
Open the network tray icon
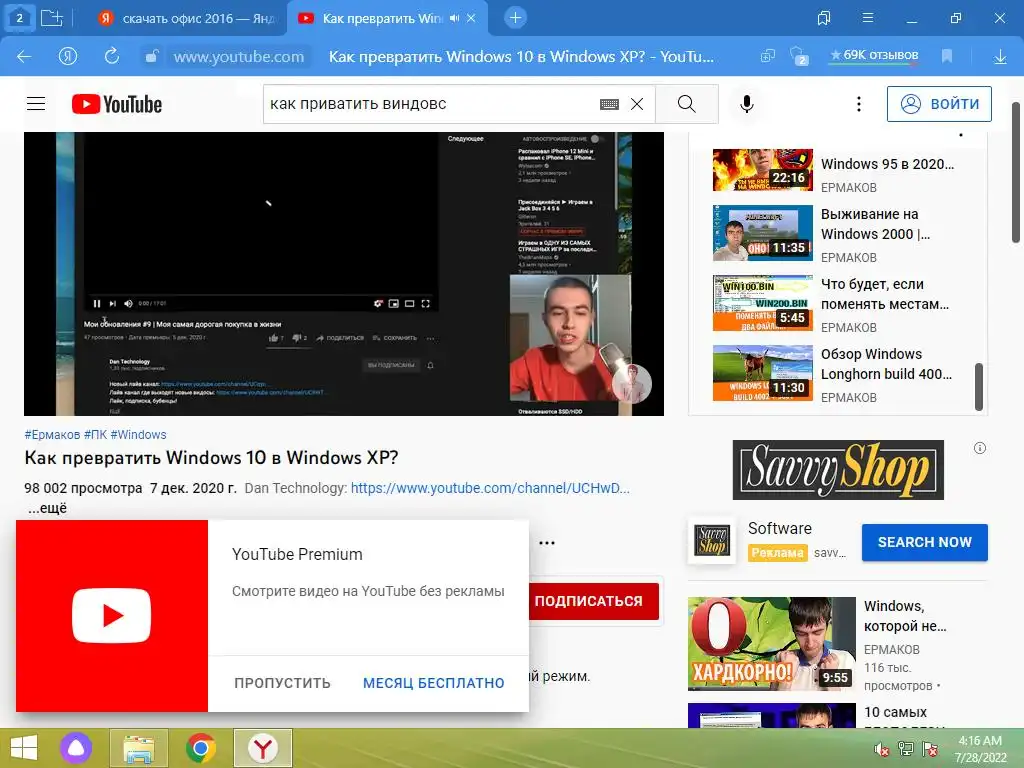[x=906, y=748]
